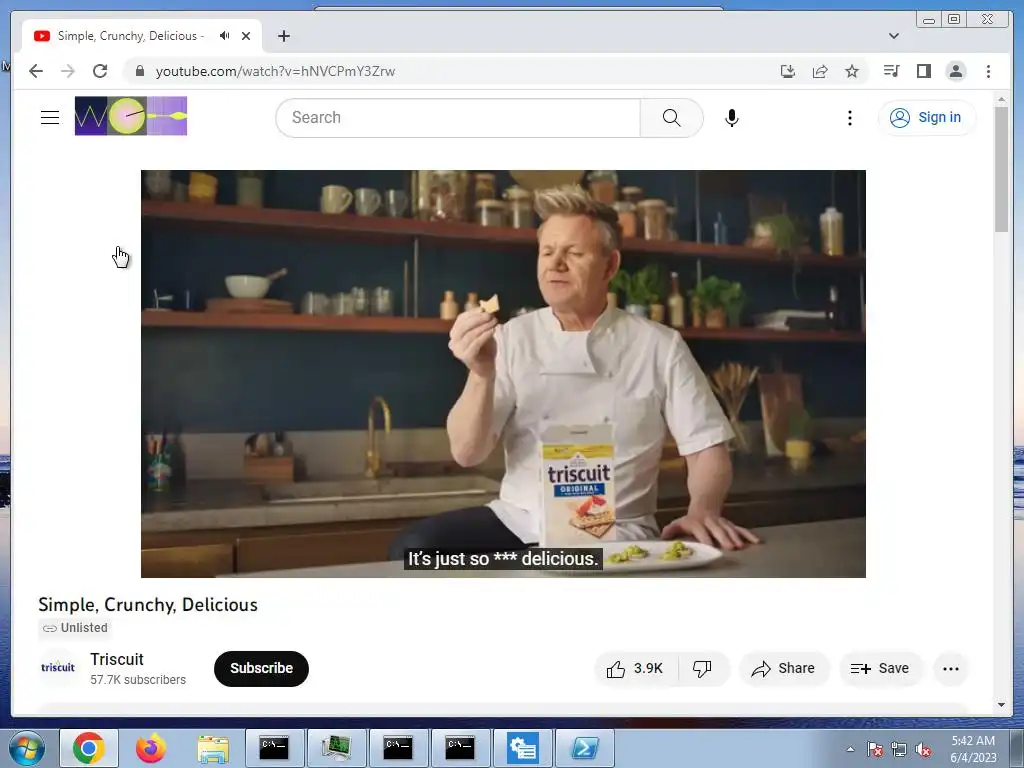Click the Share button
1024x768 pixels.
[784, 669]
